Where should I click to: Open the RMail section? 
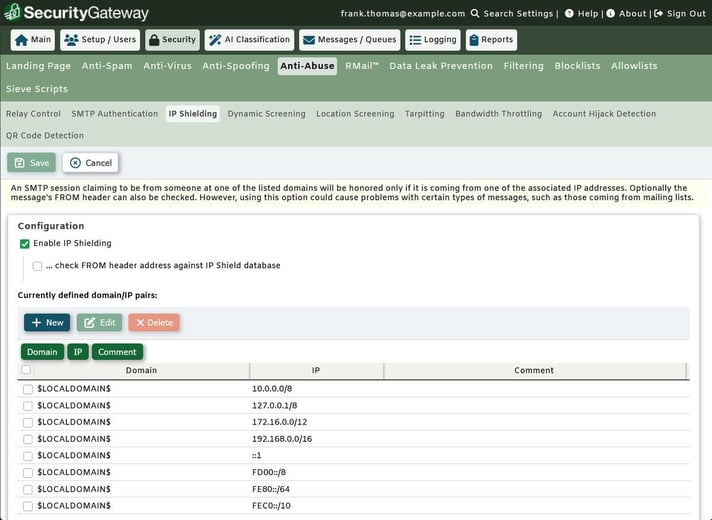[x=361, y=66]
